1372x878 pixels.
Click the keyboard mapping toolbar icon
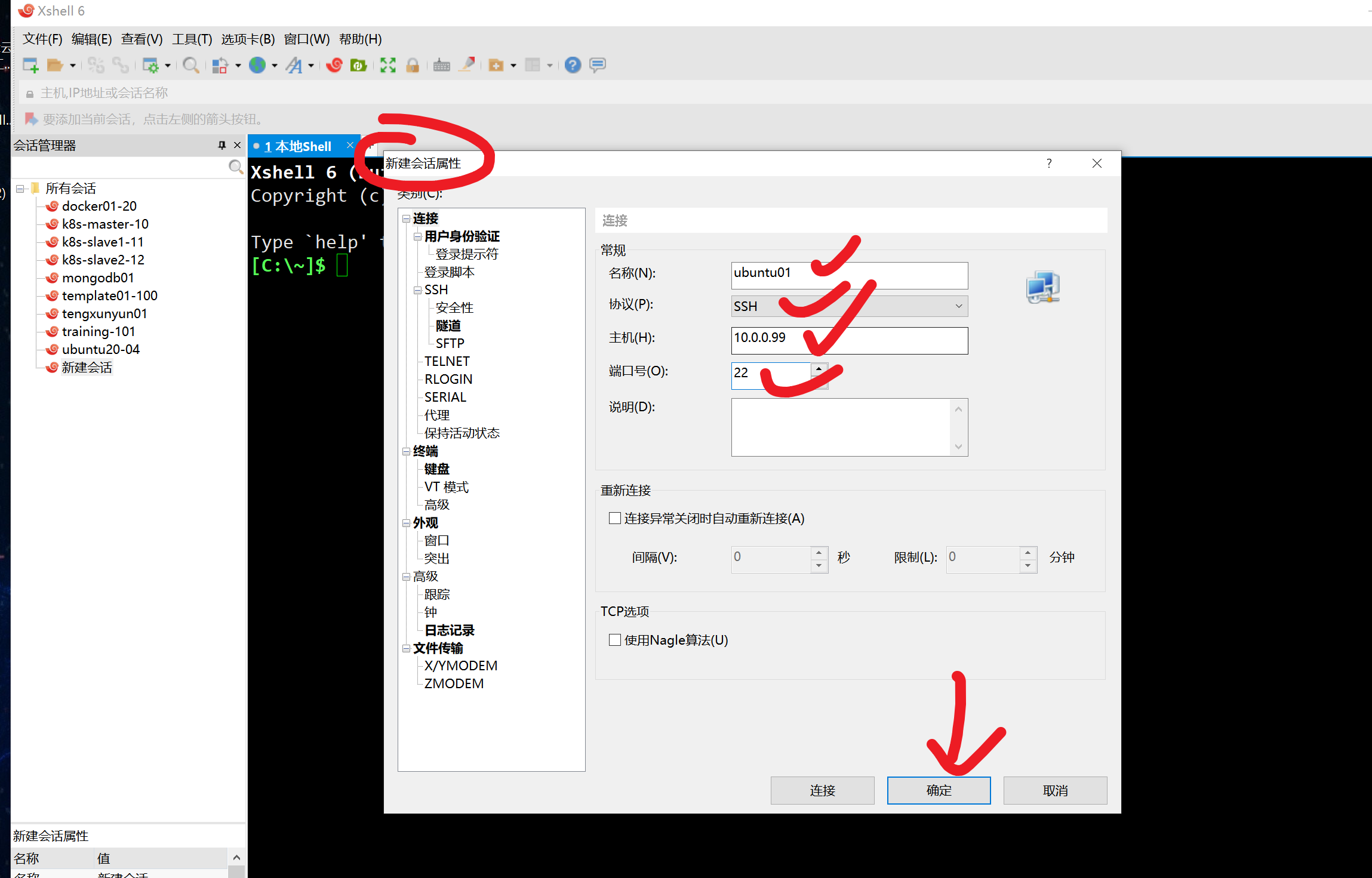442,65
